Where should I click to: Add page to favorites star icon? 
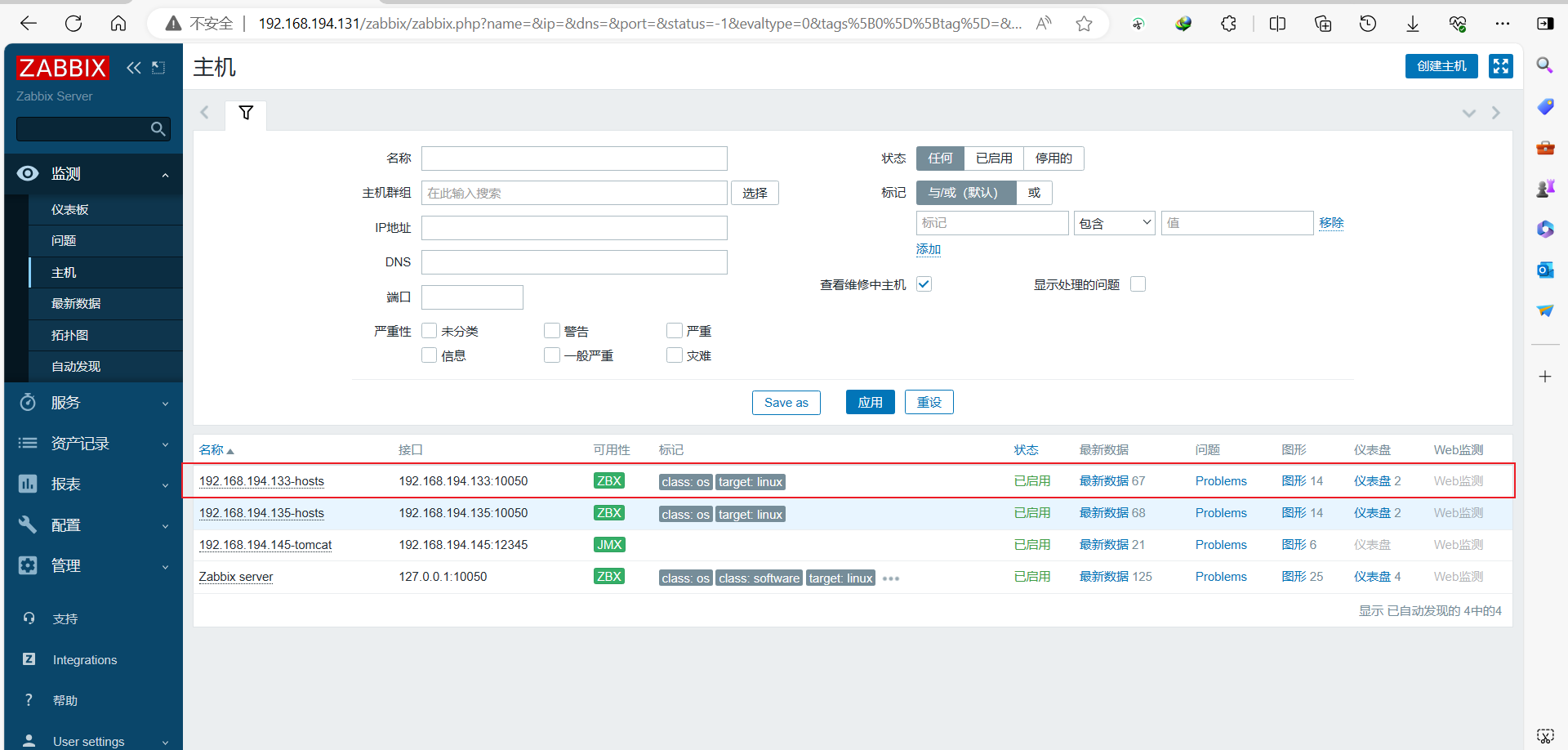[x=1084, y=24]
